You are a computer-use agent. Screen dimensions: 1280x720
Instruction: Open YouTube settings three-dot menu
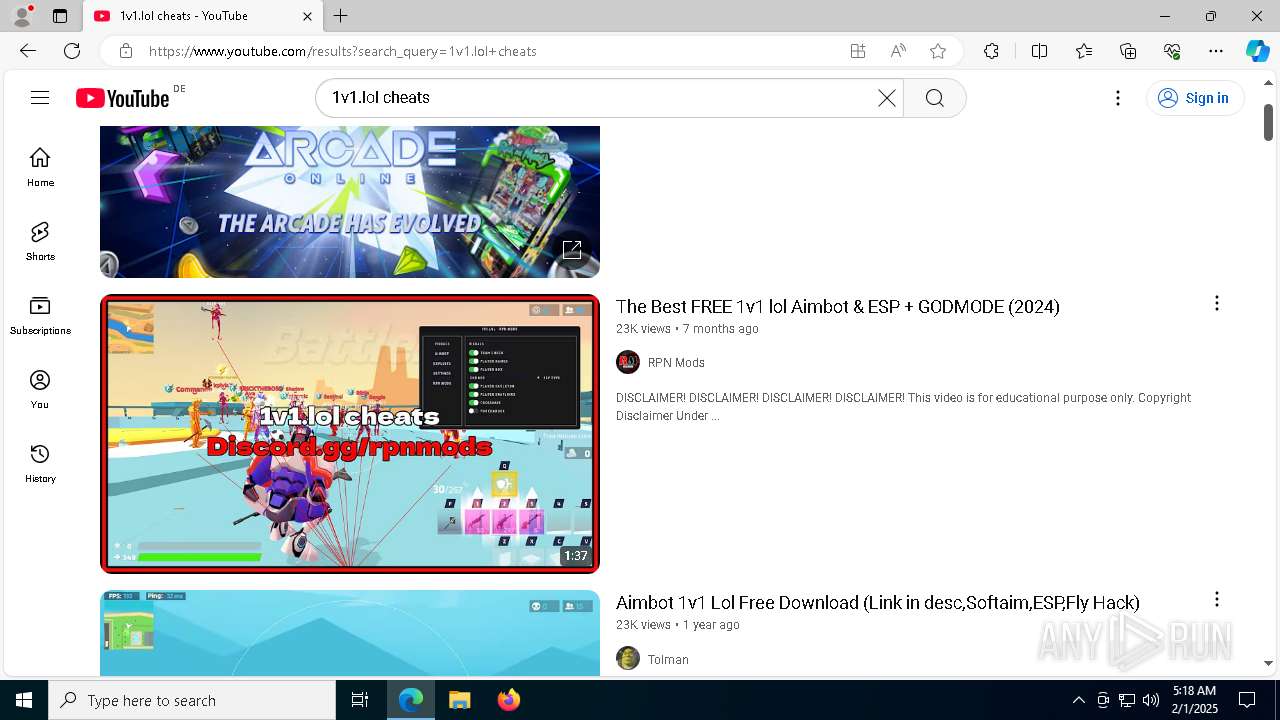[1118, 97]
